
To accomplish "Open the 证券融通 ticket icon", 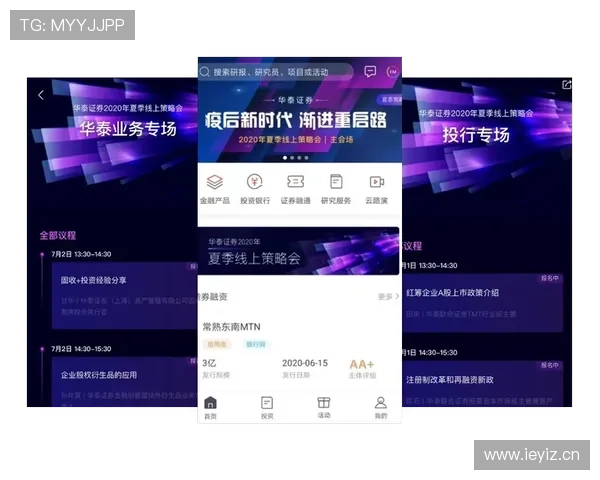I will coord(295,182).
